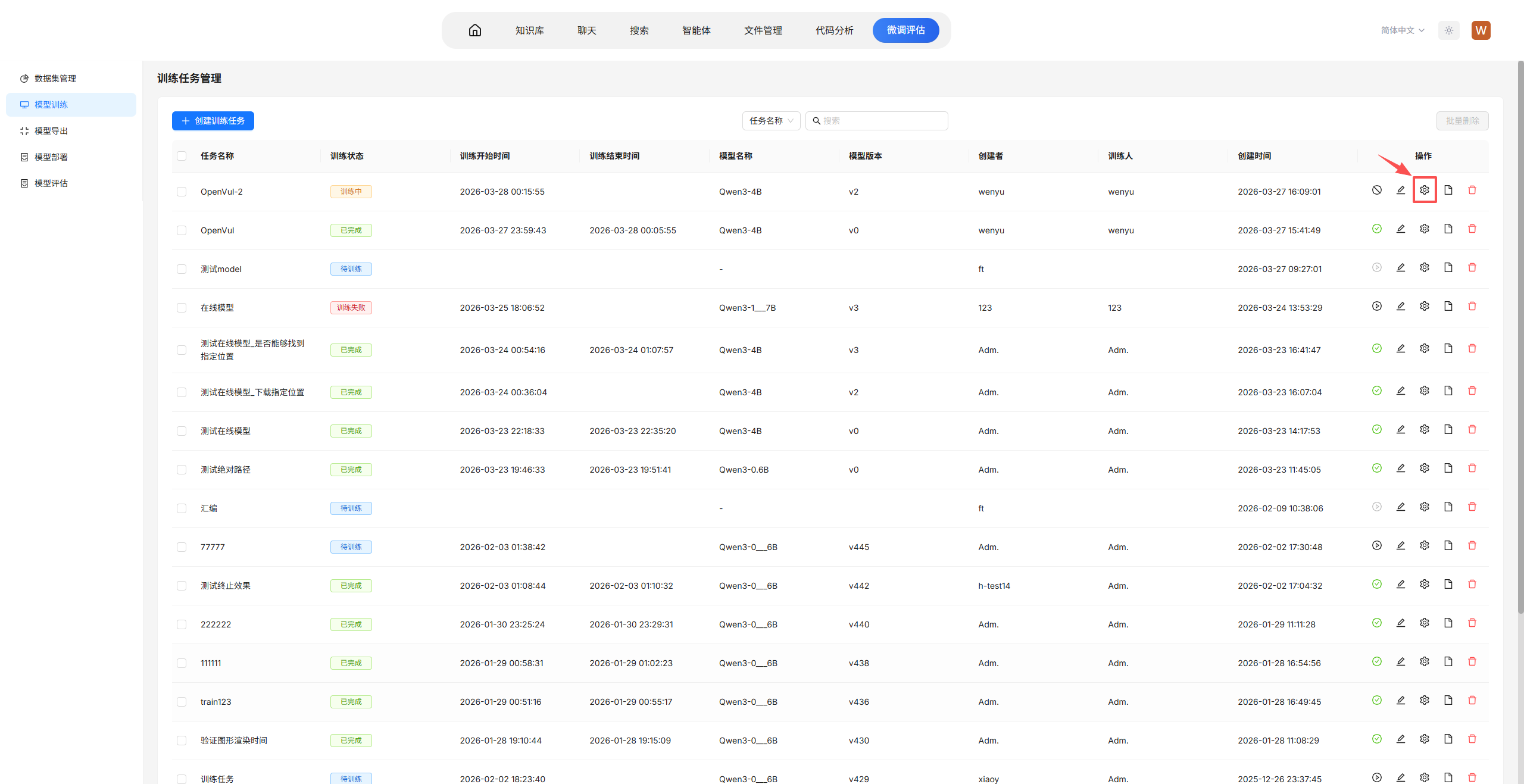Click the W user avatar

pyautogui.click(x=1481, y=30)
